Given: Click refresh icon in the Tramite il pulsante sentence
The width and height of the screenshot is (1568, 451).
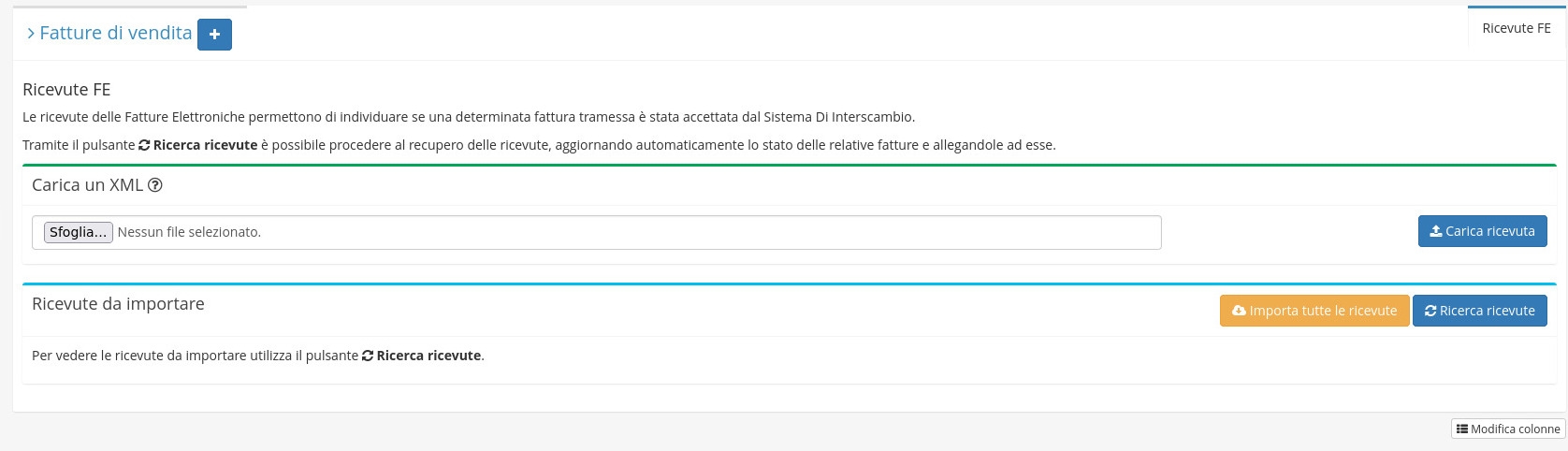Looking at the screenshot, I should click(144, 145).
